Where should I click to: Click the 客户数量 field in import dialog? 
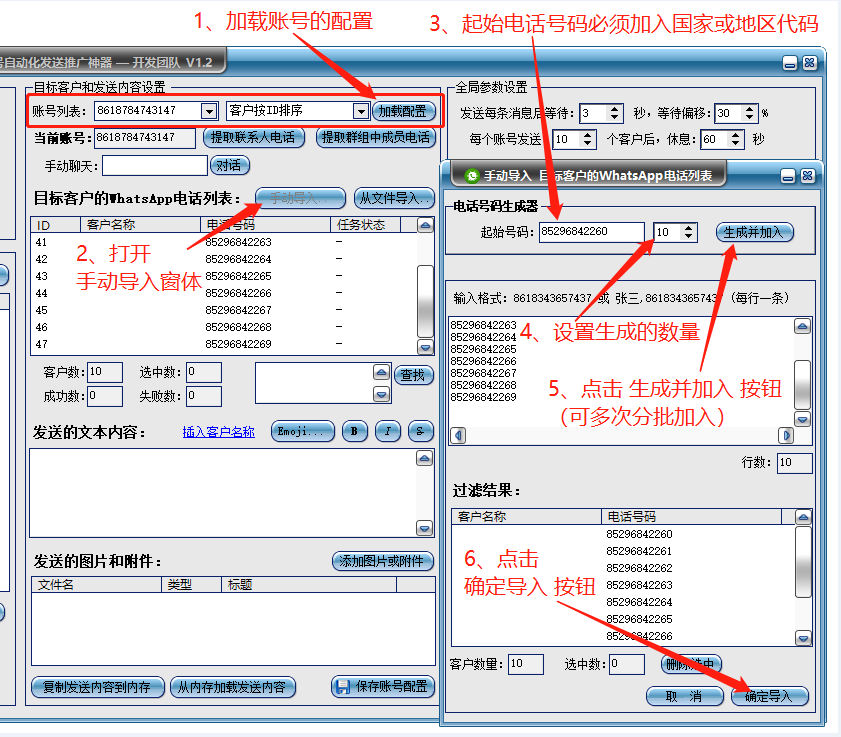pyautogui.click(x=525, y=664)
